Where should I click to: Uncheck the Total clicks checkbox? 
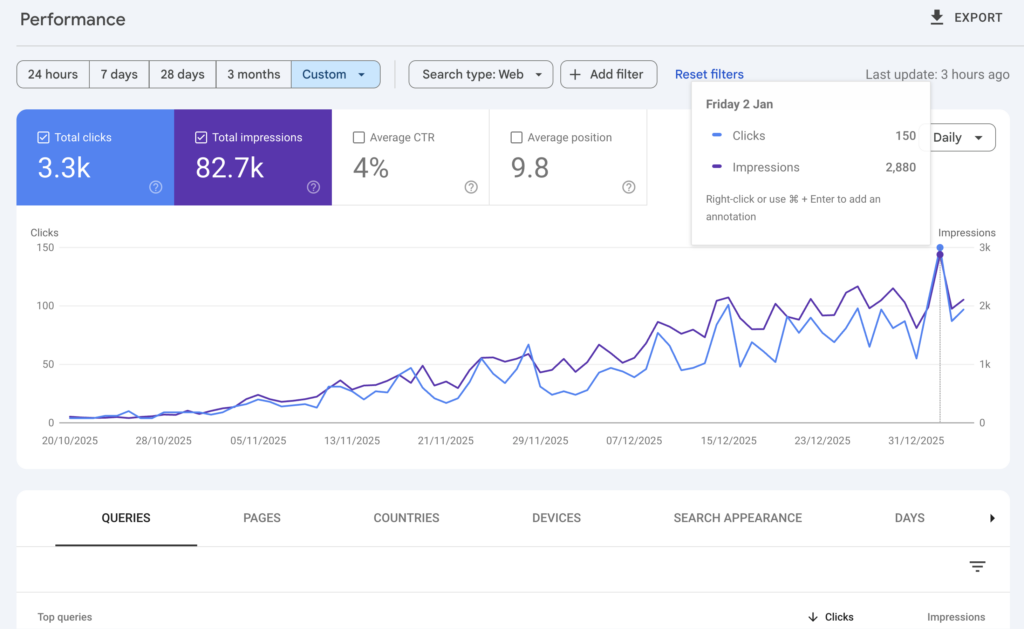tap(43, 138)
